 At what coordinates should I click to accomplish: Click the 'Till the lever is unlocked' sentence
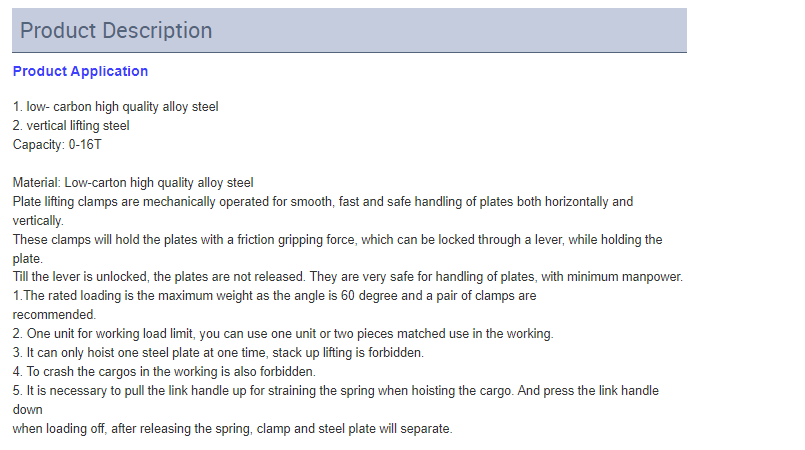pyautogui.click(x=348, y=277)
